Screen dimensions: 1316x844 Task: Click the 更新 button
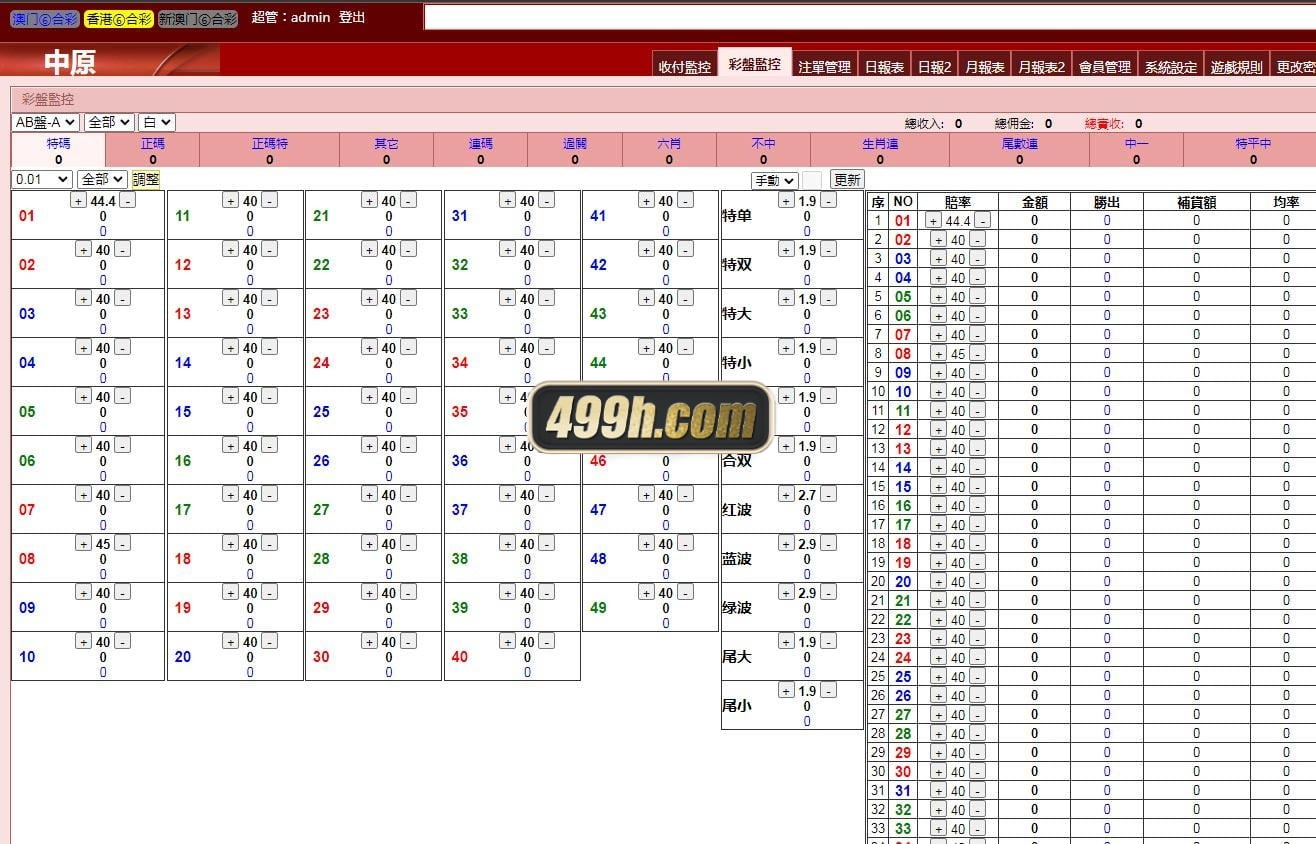click(847, 180)
